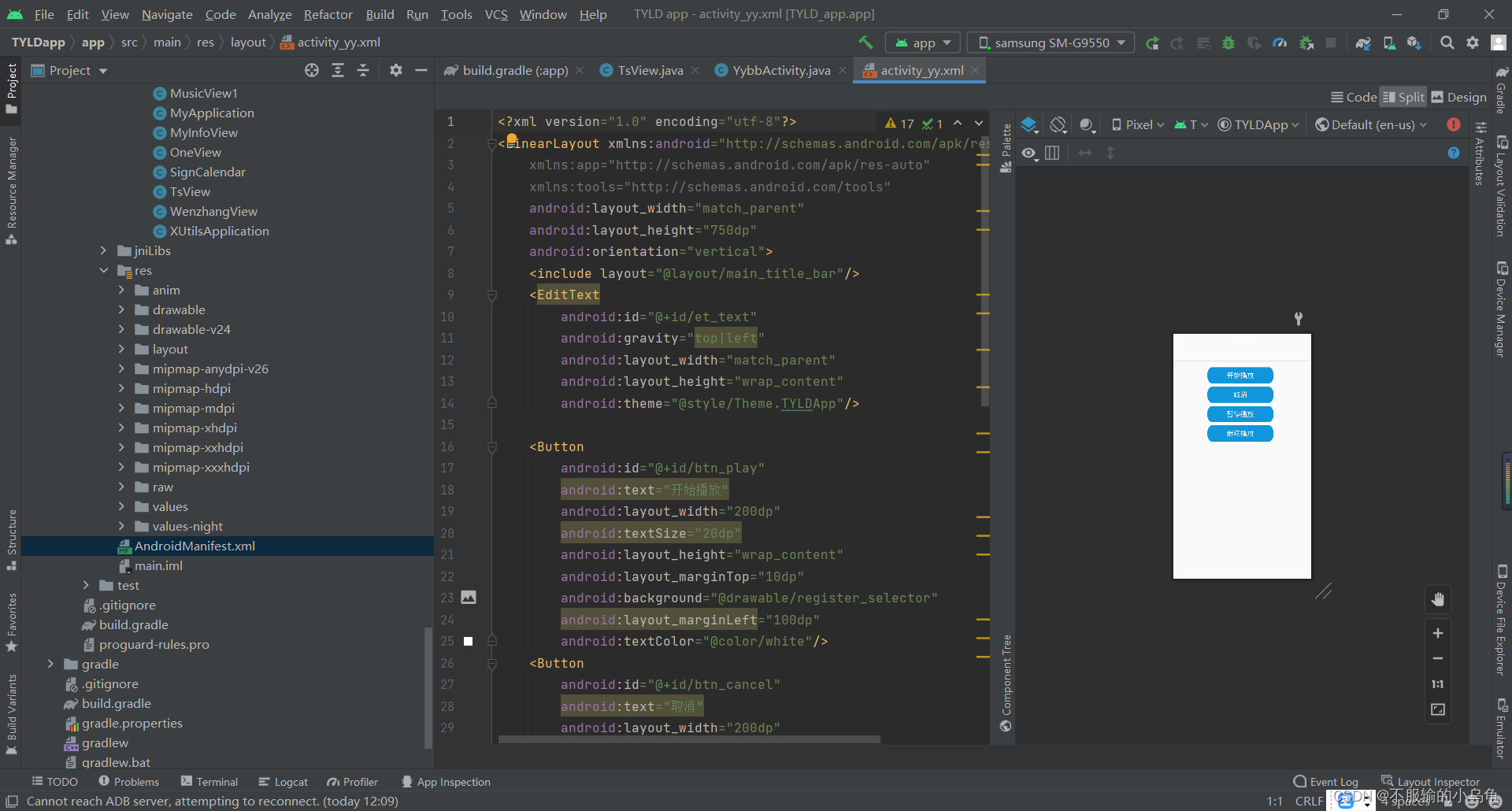This screenshot has width=1512, height=811.
Task: Switch editor to Split view
Action: click(x=1403, y=97)
